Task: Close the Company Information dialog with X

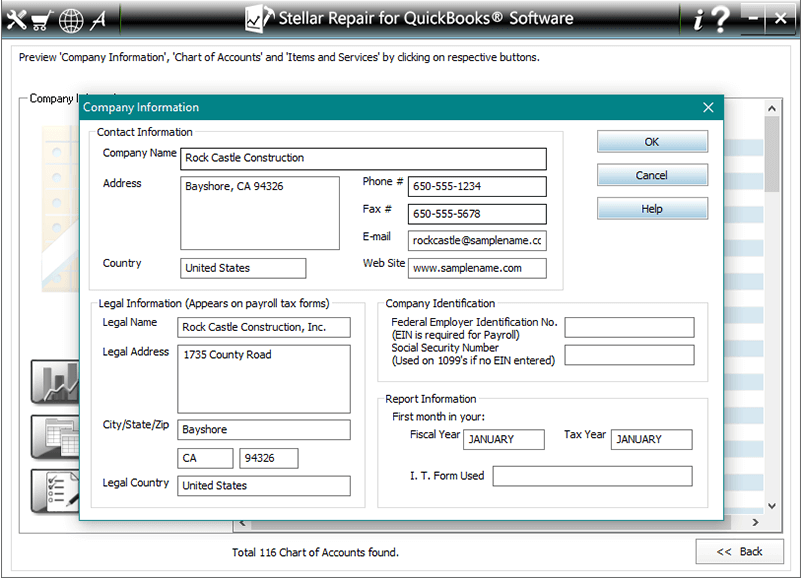Action: (x=708, y=107)
